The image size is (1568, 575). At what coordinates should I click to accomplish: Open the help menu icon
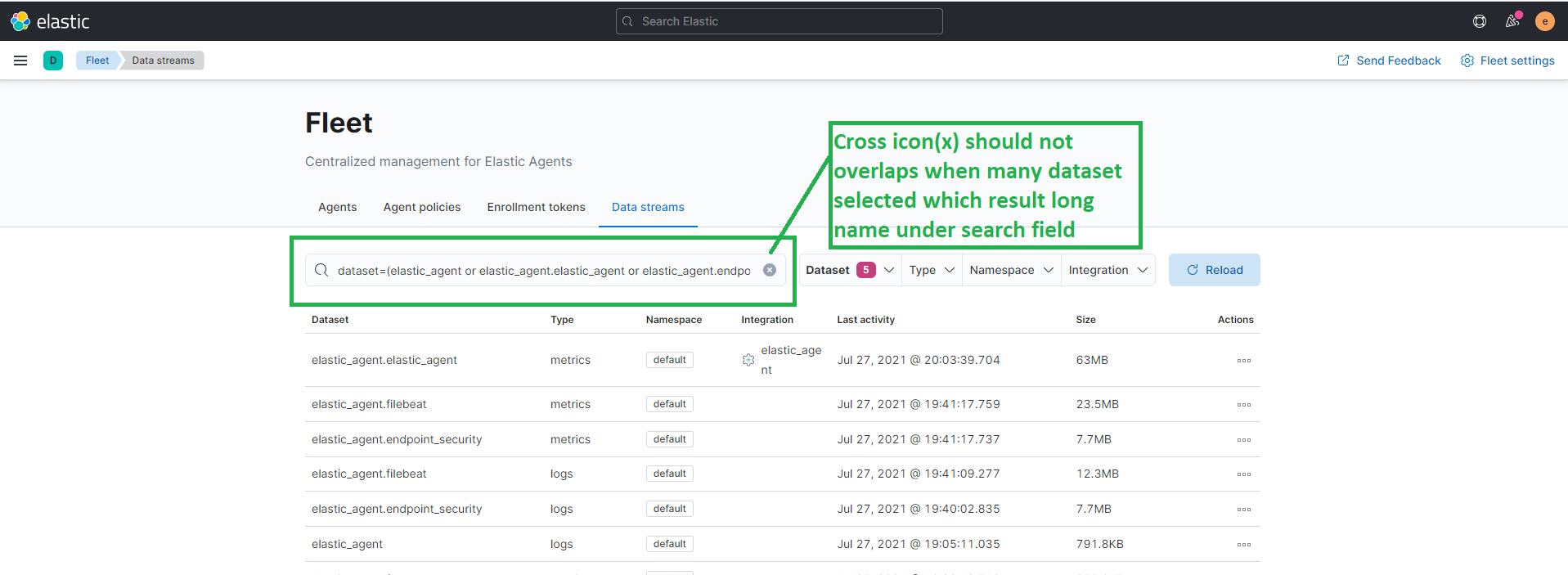[1480, 21]
